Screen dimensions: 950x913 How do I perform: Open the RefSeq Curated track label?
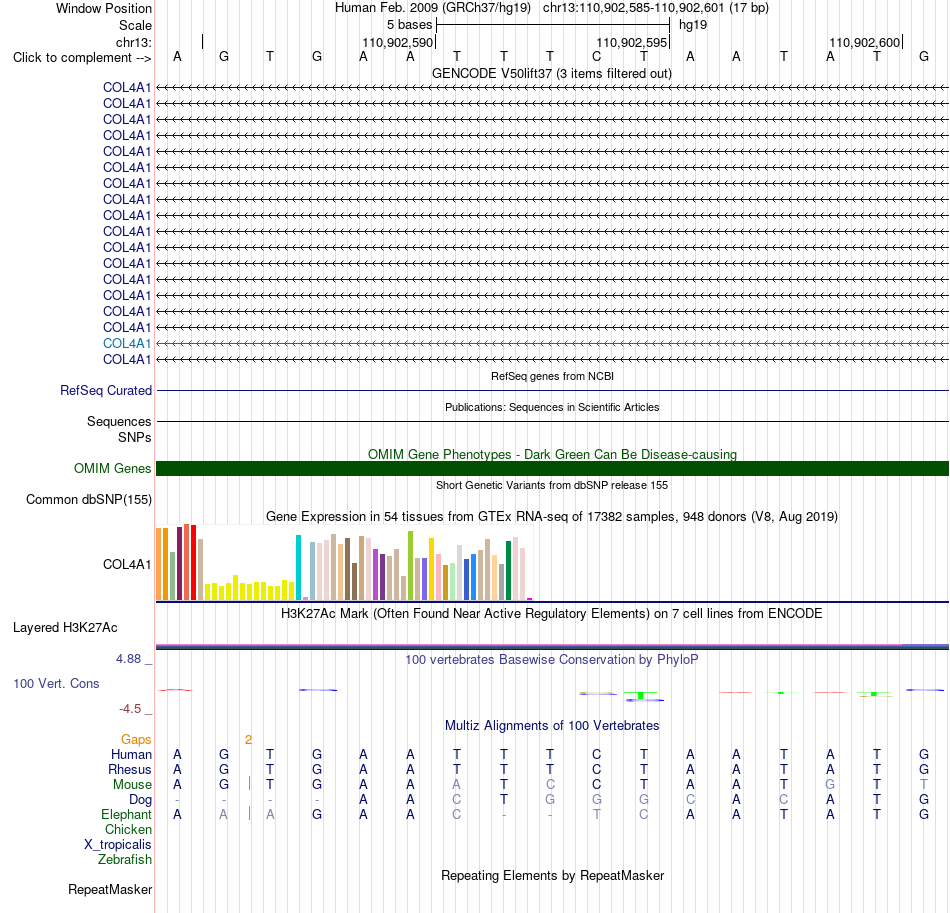click(x=105, y=391)
